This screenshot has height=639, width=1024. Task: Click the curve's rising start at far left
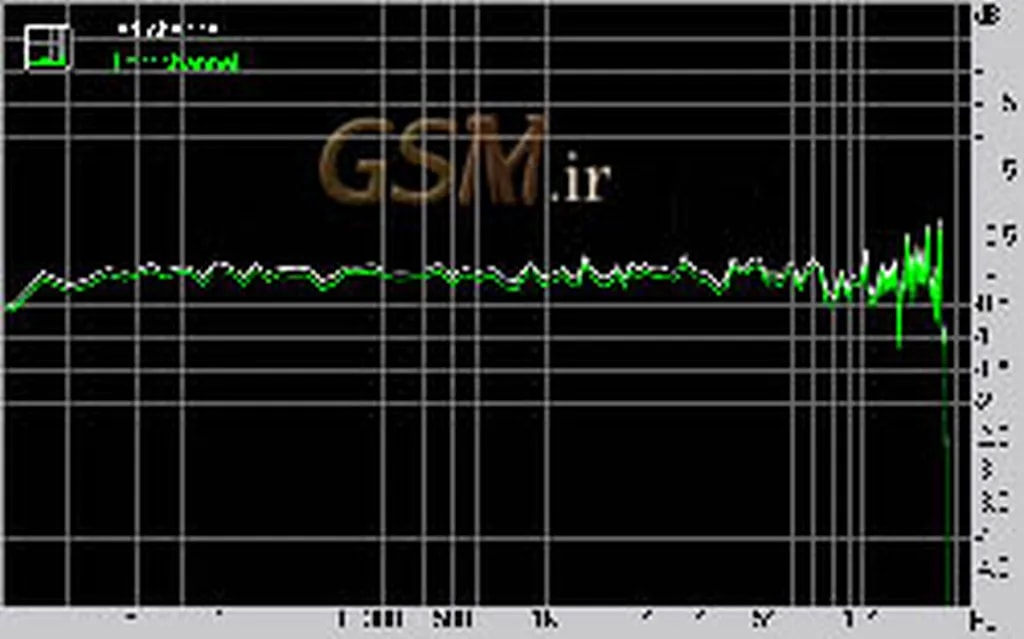22,294
